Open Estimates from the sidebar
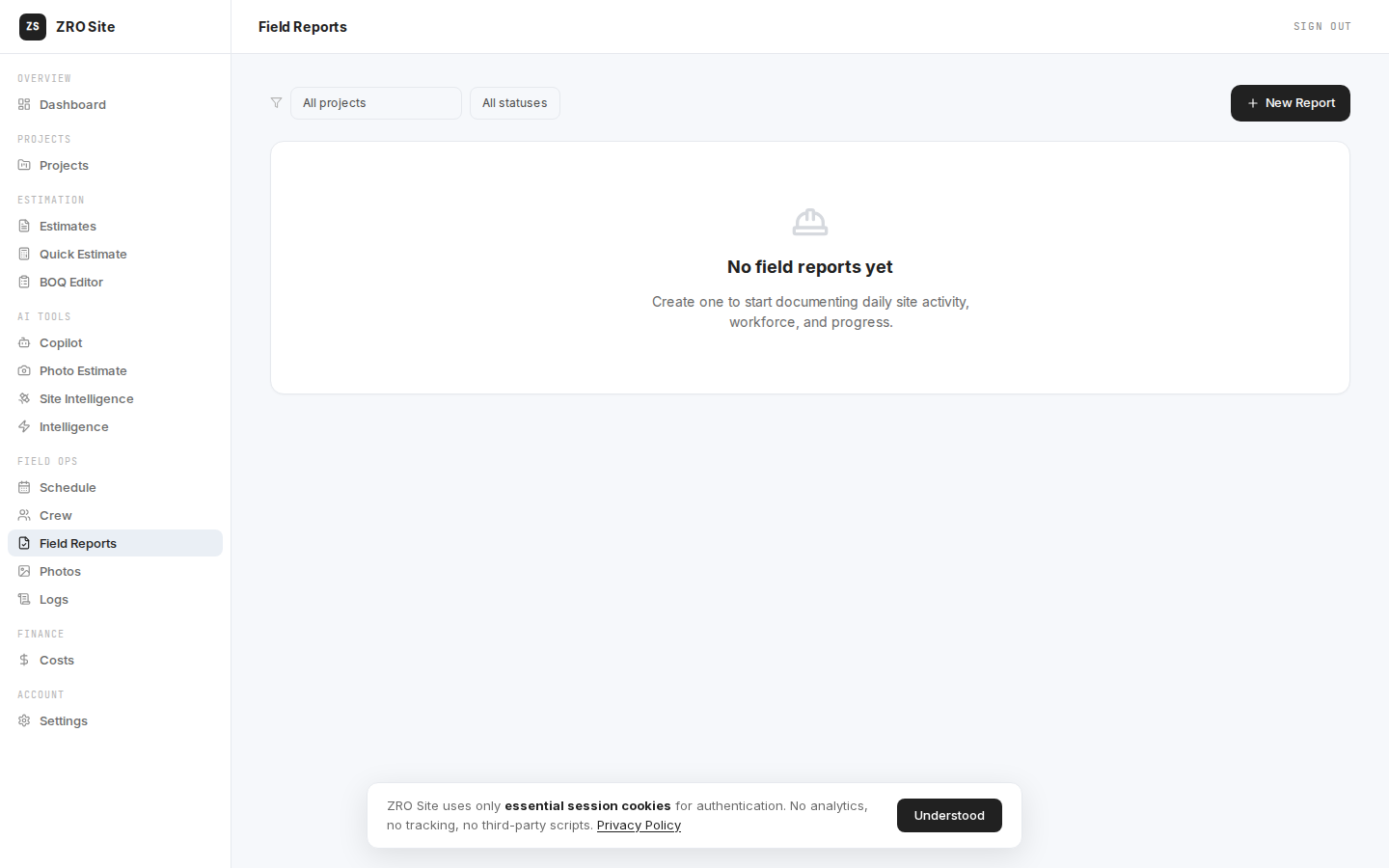Viewport: 1389px width, 868px height. (115, 226)
